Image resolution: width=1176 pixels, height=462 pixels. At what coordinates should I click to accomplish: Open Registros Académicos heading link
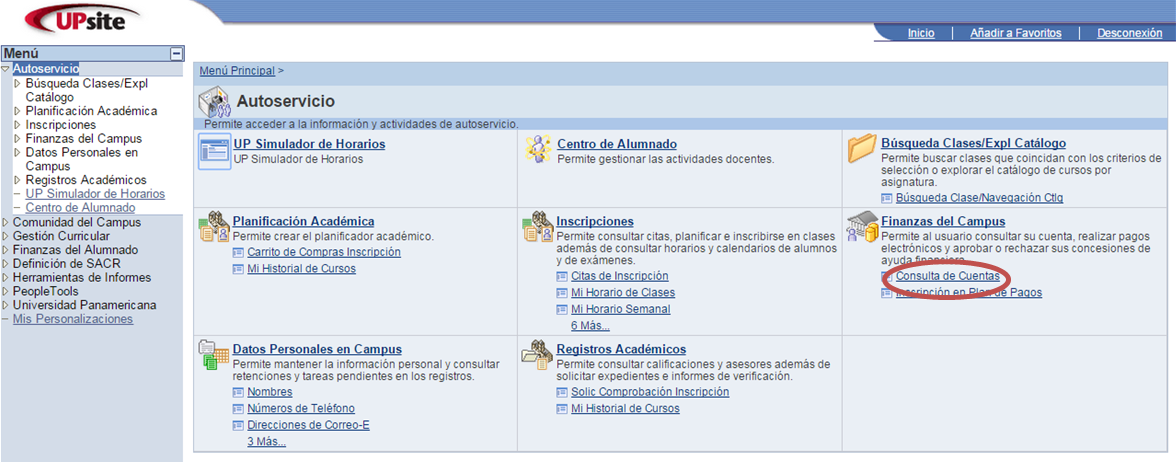(x=621, y=350)
